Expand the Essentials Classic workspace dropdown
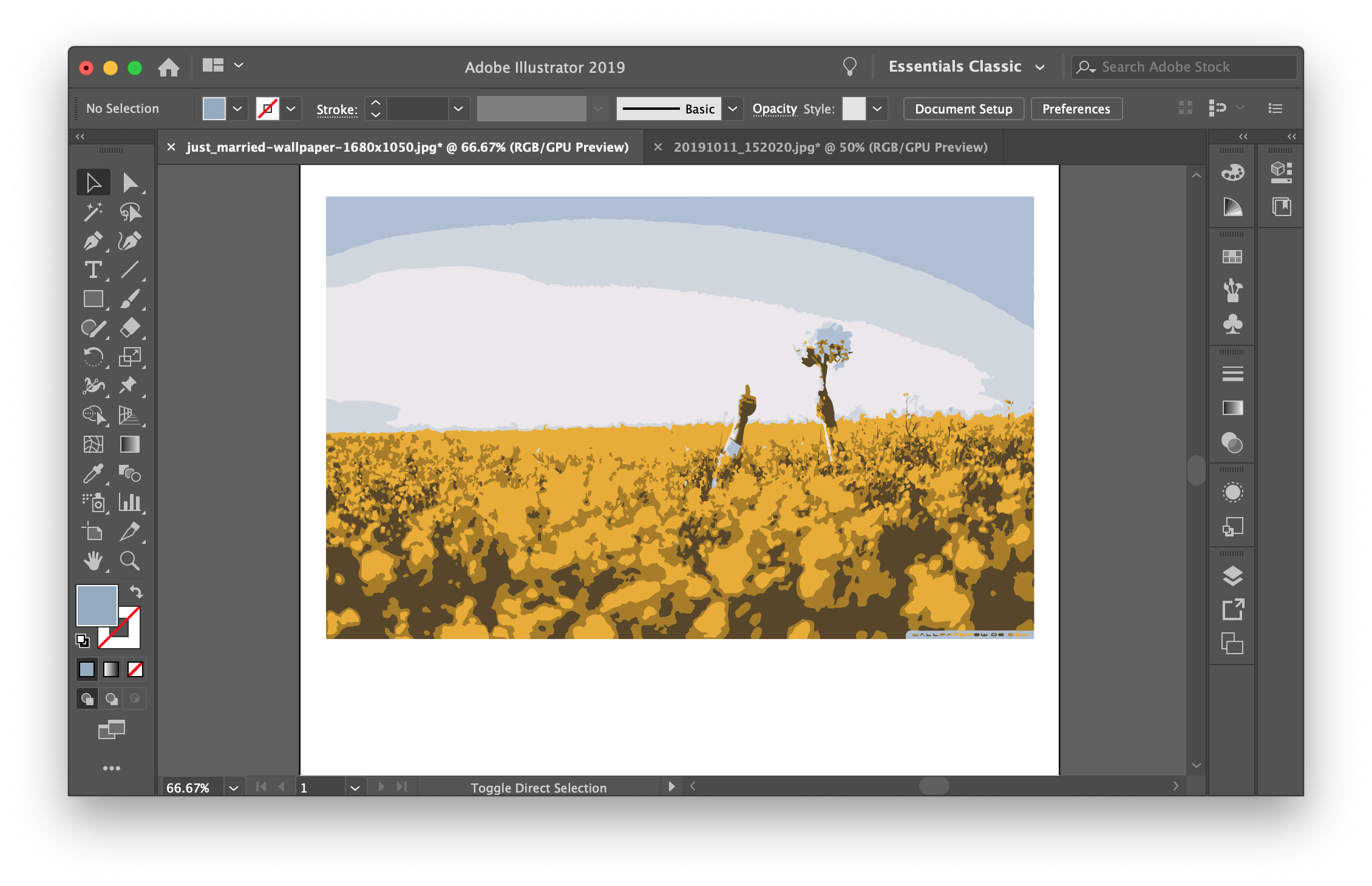1372x886 pixels. [x=1040, y=67]
